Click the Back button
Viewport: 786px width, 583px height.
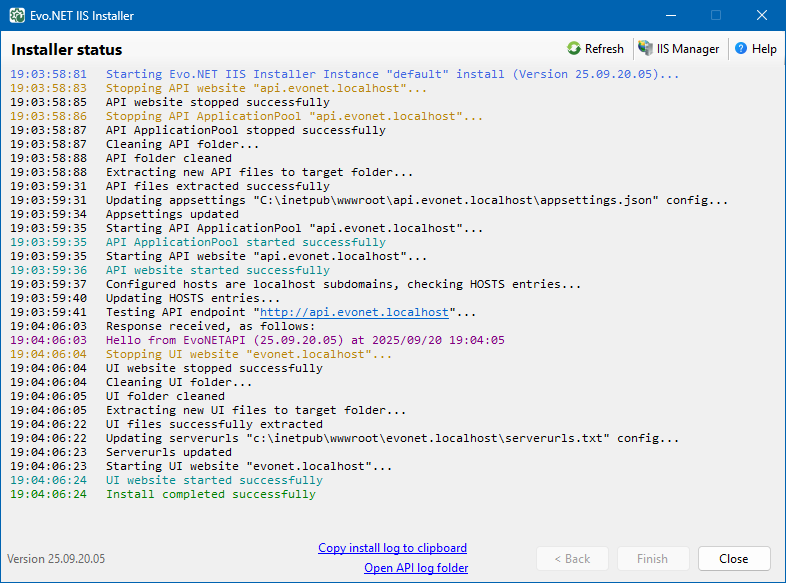[571, 559]
